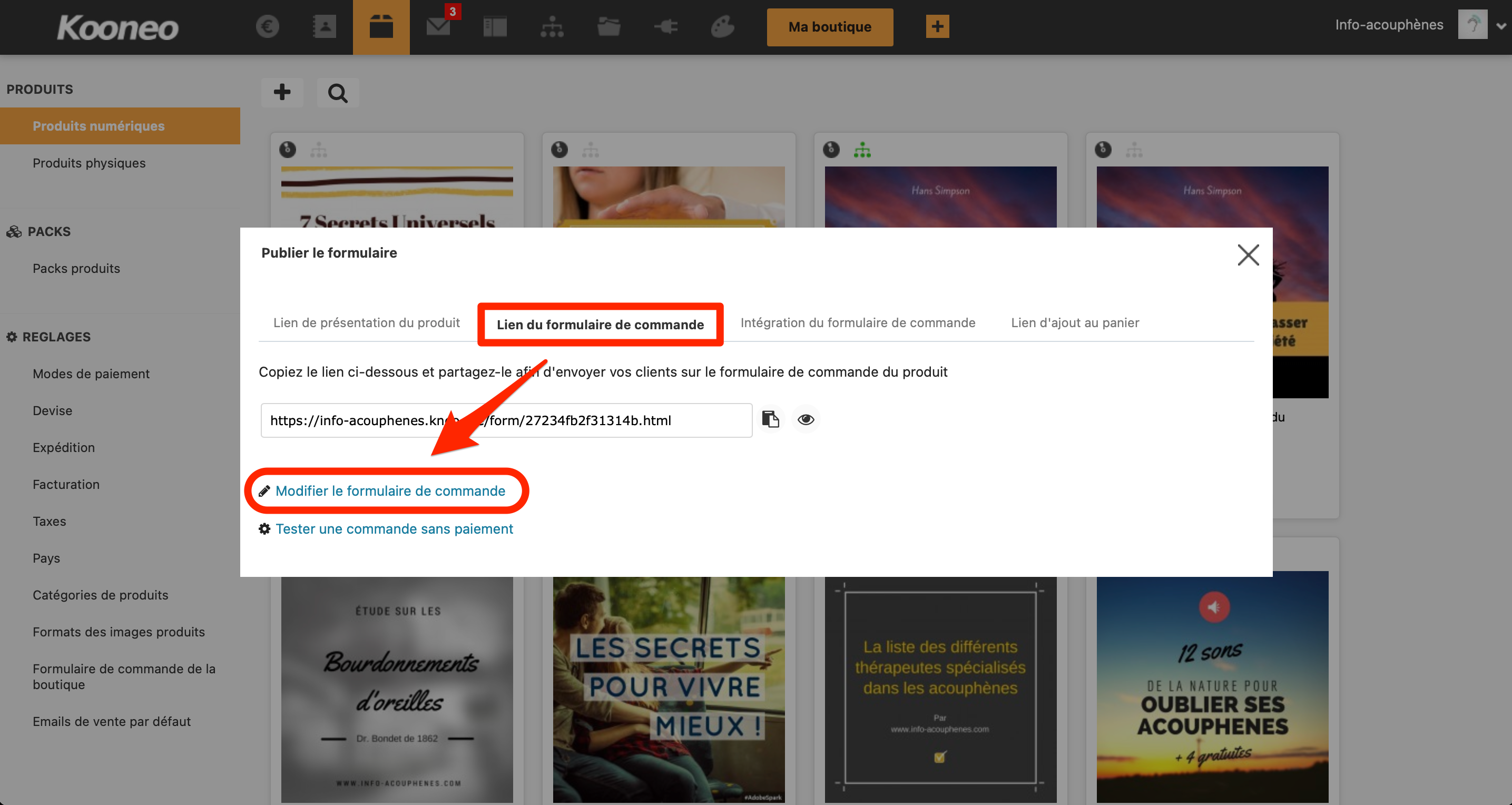Select Produits numériques in sidebar

tap(120, 126)
